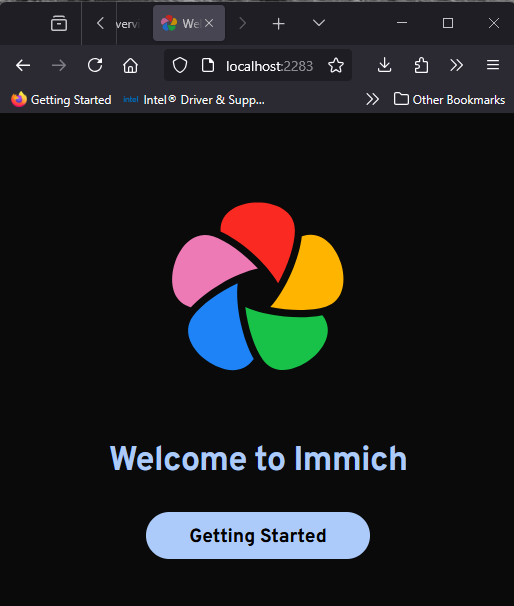
Task: Open a new tab with plus button
Action: (x=278, y=24)
